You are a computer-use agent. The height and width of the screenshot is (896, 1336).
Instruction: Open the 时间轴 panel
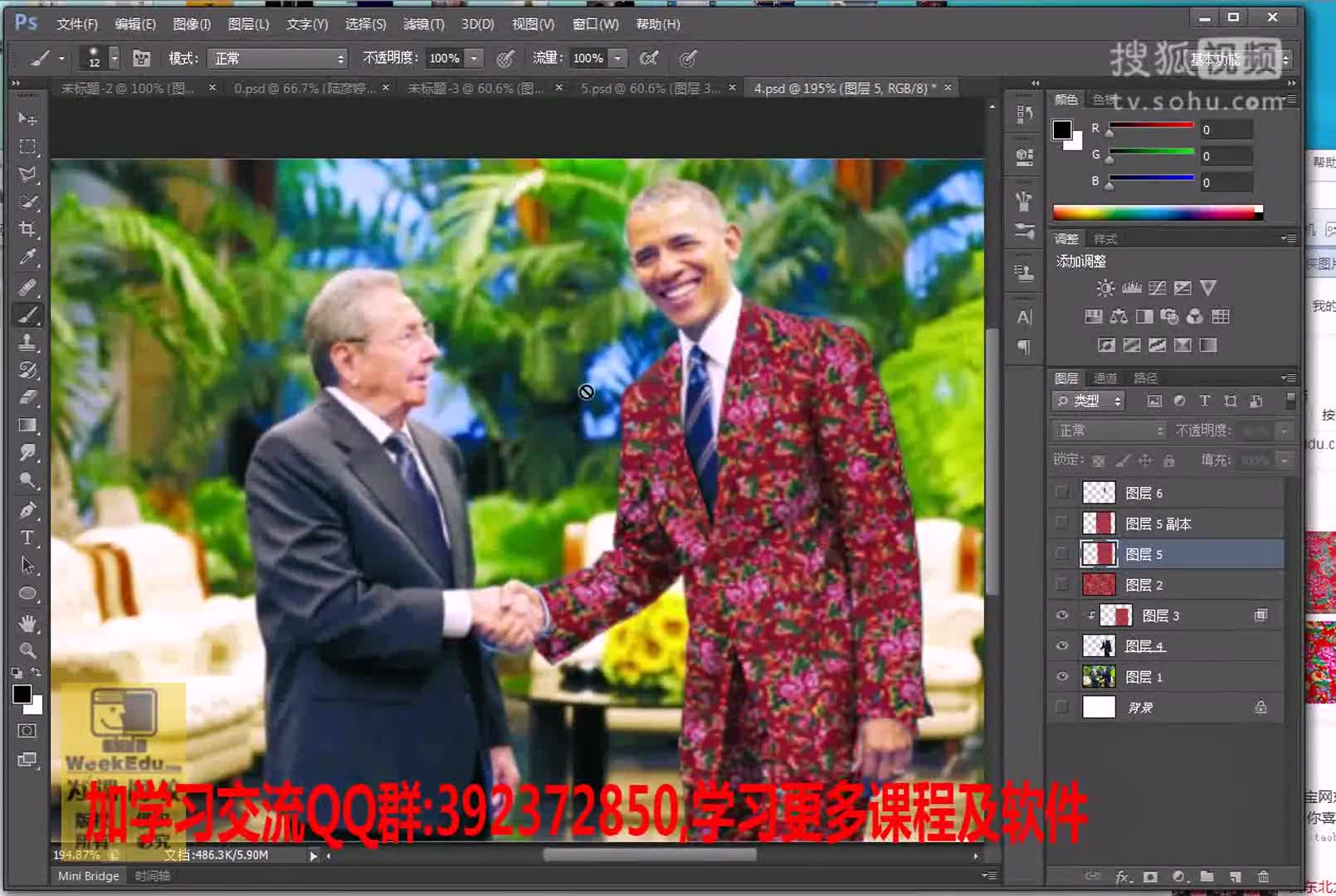[153, 876]
